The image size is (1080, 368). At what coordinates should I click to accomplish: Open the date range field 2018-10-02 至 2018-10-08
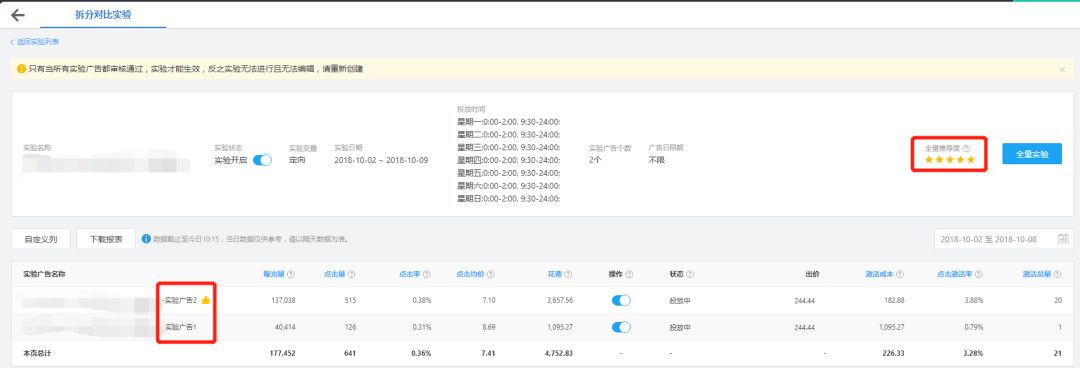pyautogui.click(x=1003, y=239)
